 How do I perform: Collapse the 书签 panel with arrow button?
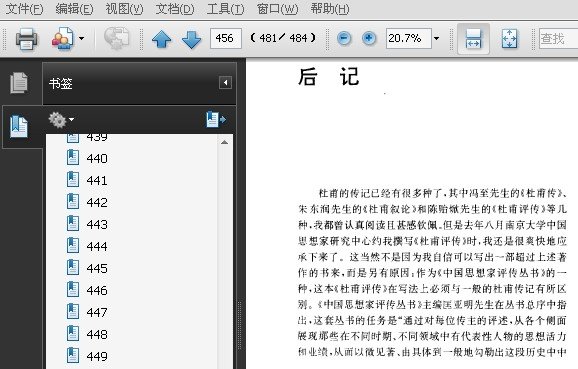pos(225,83)
